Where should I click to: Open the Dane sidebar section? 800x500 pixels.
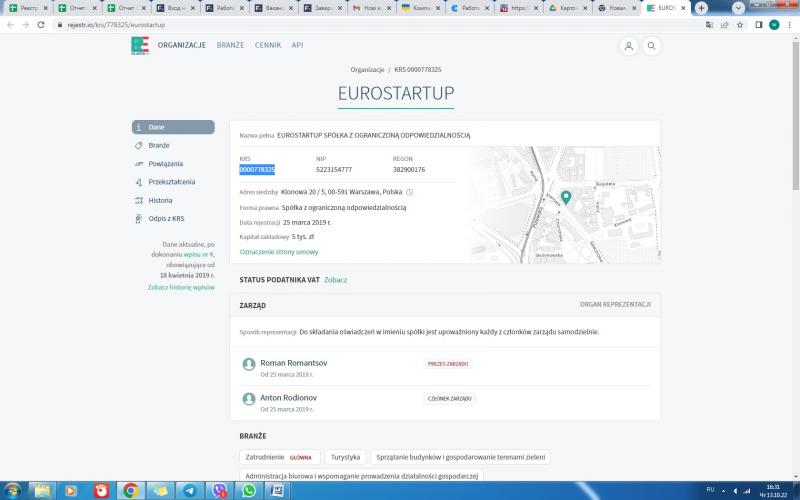pos(173,127)
